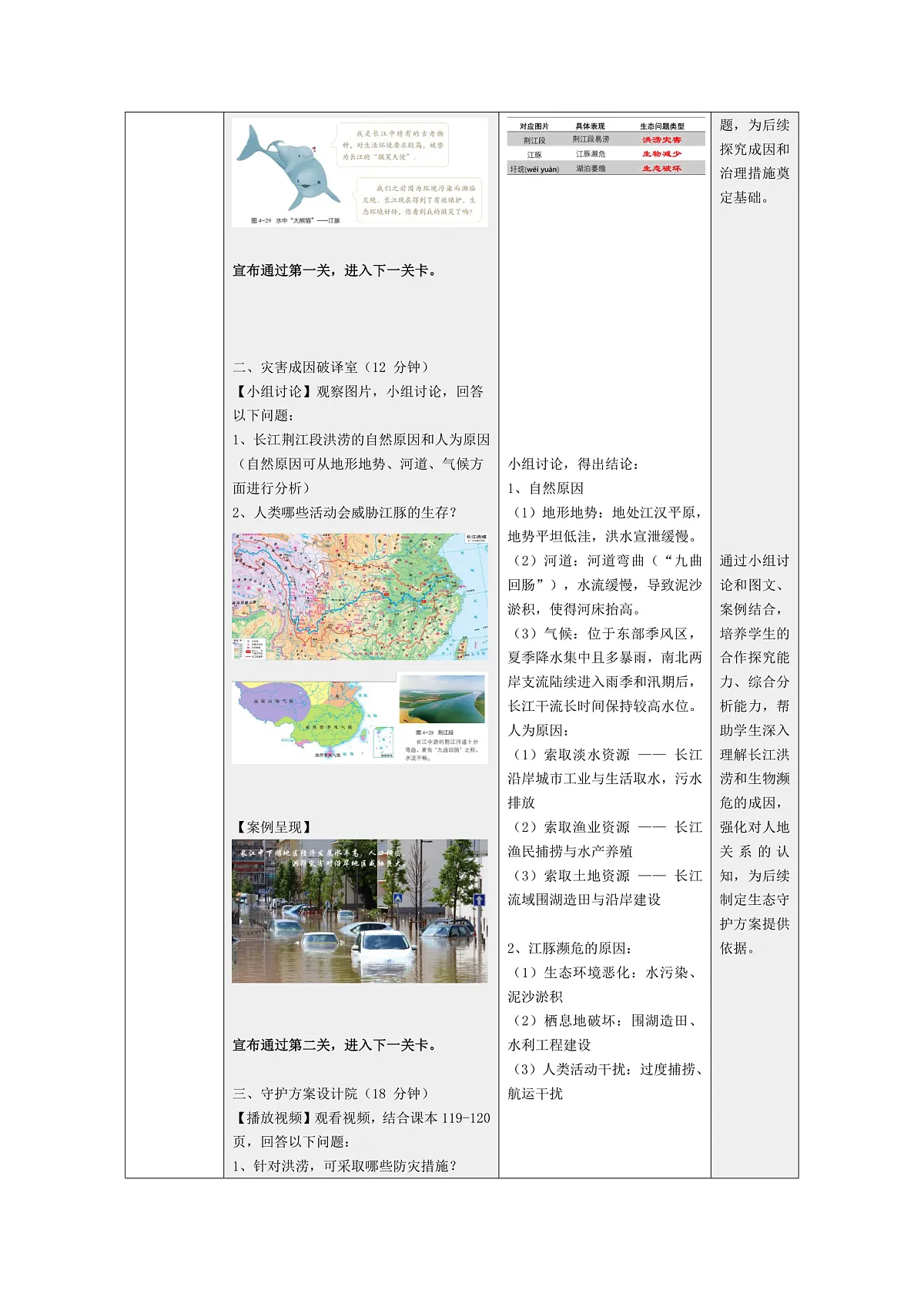Click the line 1、自然原因
This screenshot has height=1307, width=924.
546,488
